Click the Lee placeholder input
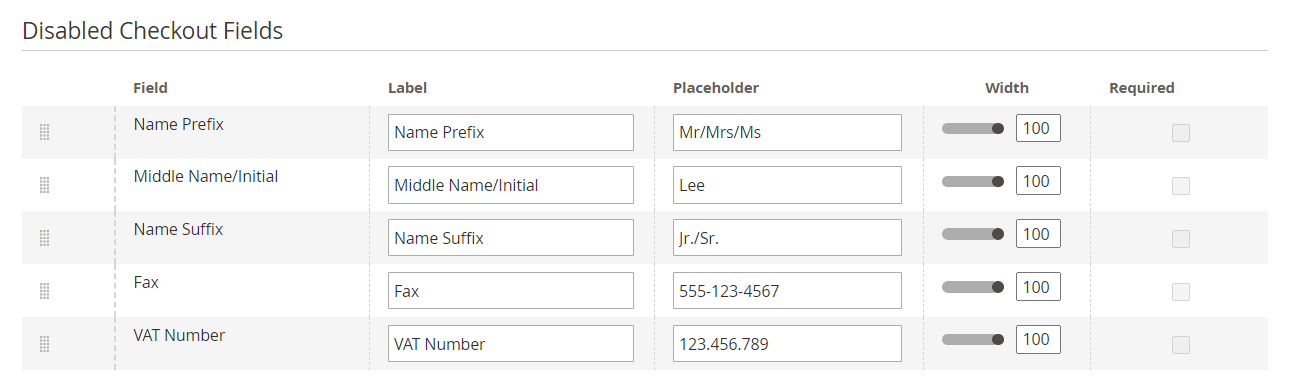This screenshot has width=1300, height=392. pyautogui.click(x=787, y=185)
